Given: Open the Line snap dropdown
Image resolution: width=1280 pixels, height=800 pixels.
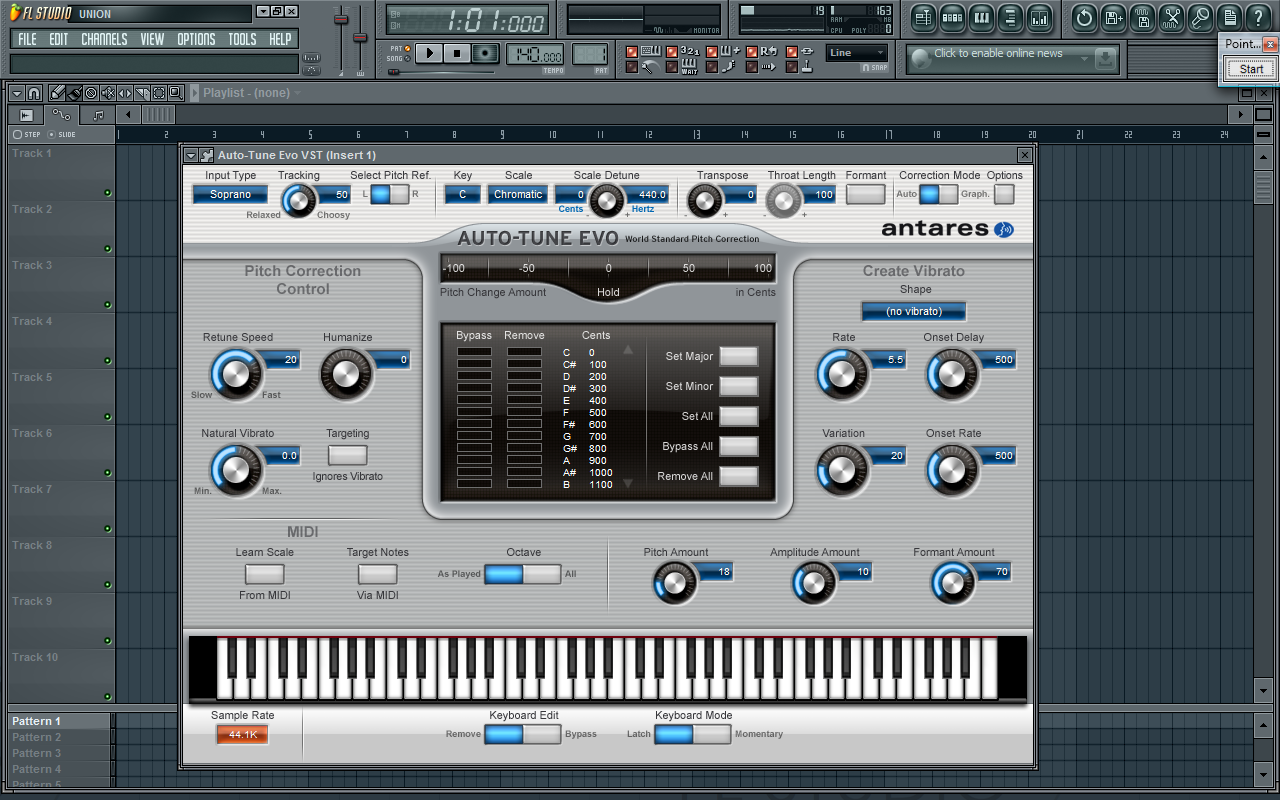Looking at the screenshot, I should pyautogui.click(x=857, y=53).
